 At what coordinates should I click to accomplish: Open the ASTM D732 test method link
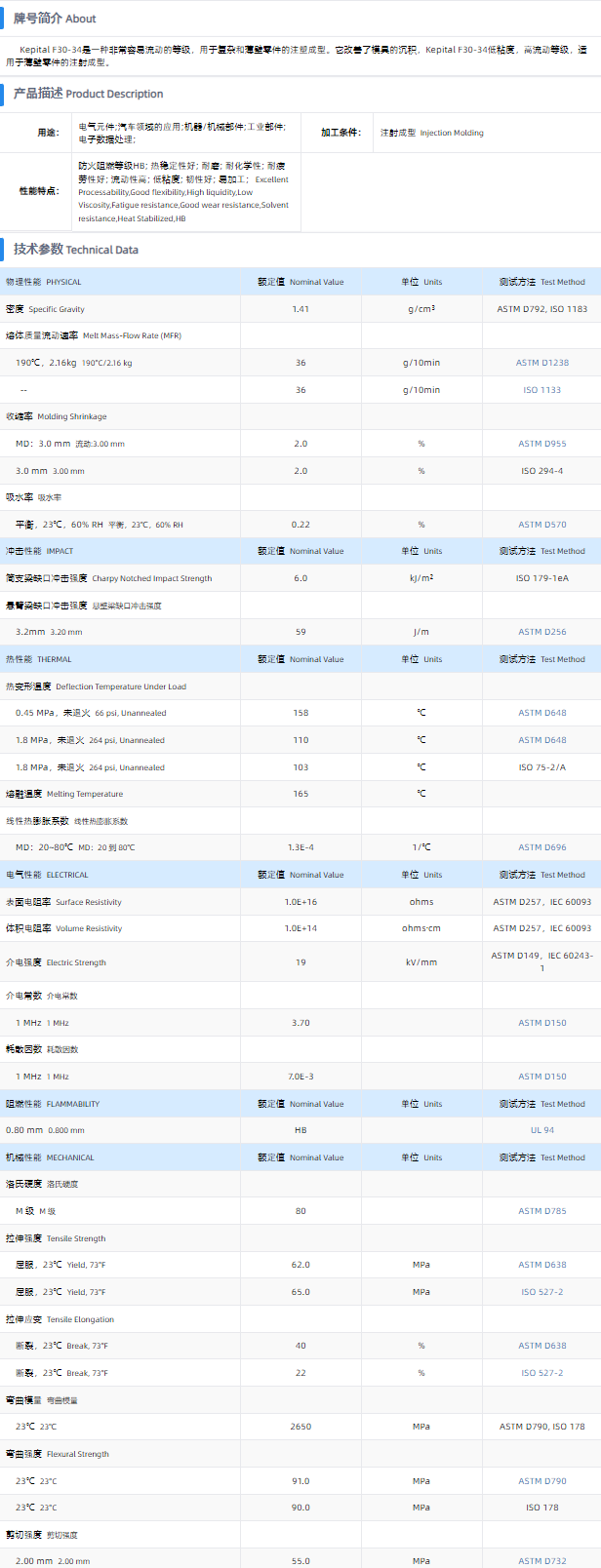542,1561
